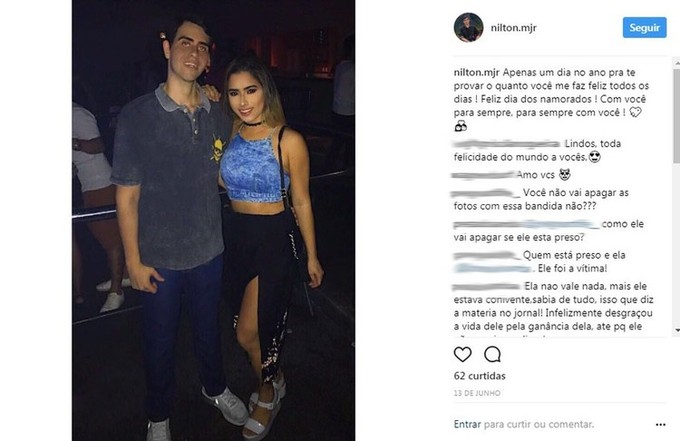Viewport: 680px width, 441px height.
Task: Click the blurred username before 'Lindos, toda'
Action: (507, 144)
